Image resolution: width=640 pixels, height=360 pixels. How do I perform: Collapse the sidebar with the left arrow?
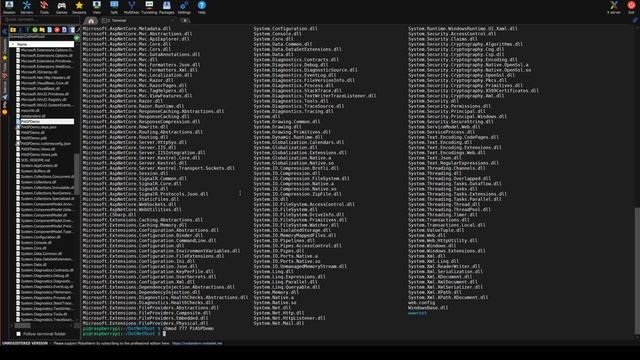coord(4,32)
